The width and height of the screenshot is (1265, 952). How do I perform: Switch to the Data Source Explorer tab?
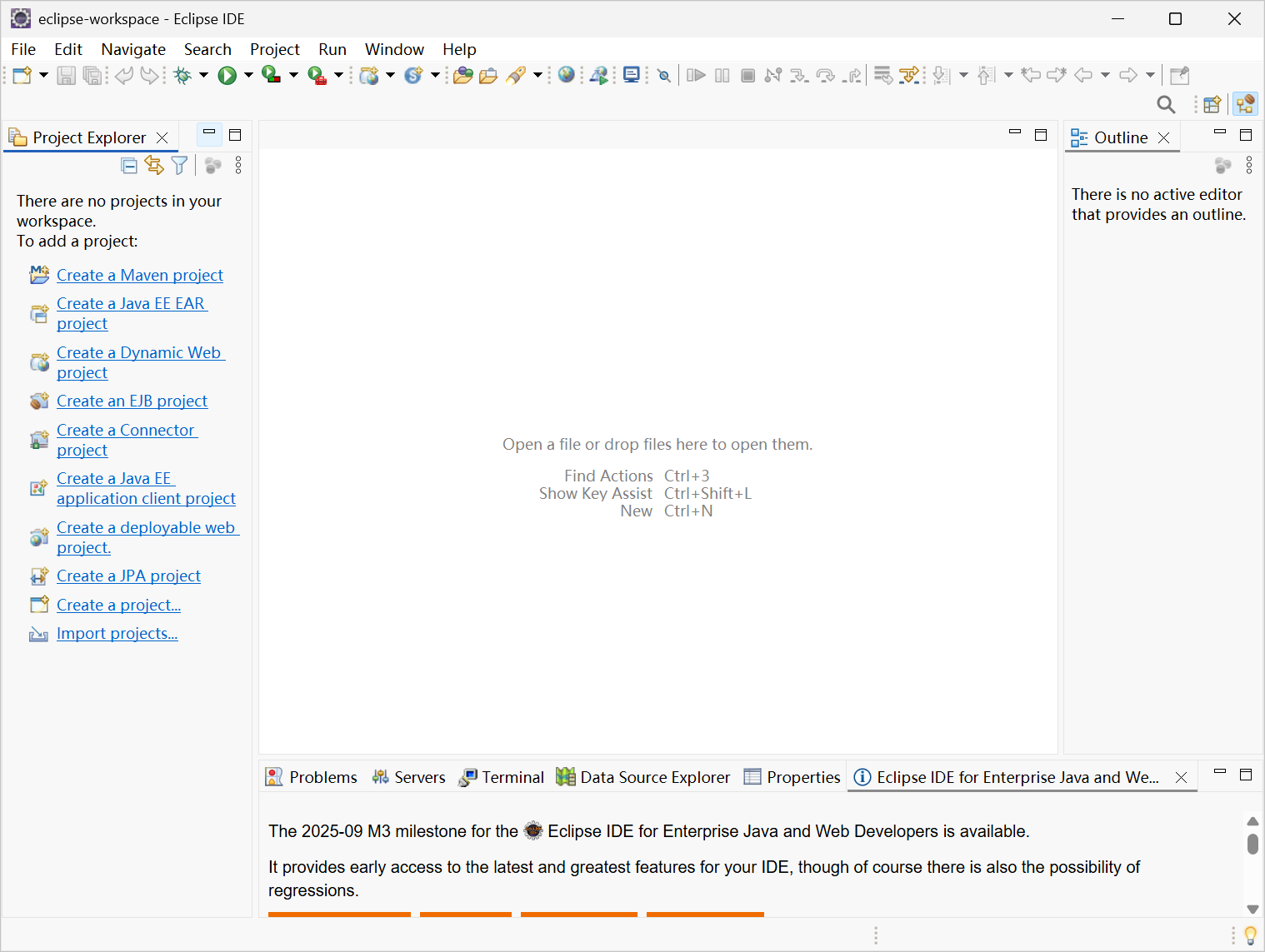pos(643,777)
